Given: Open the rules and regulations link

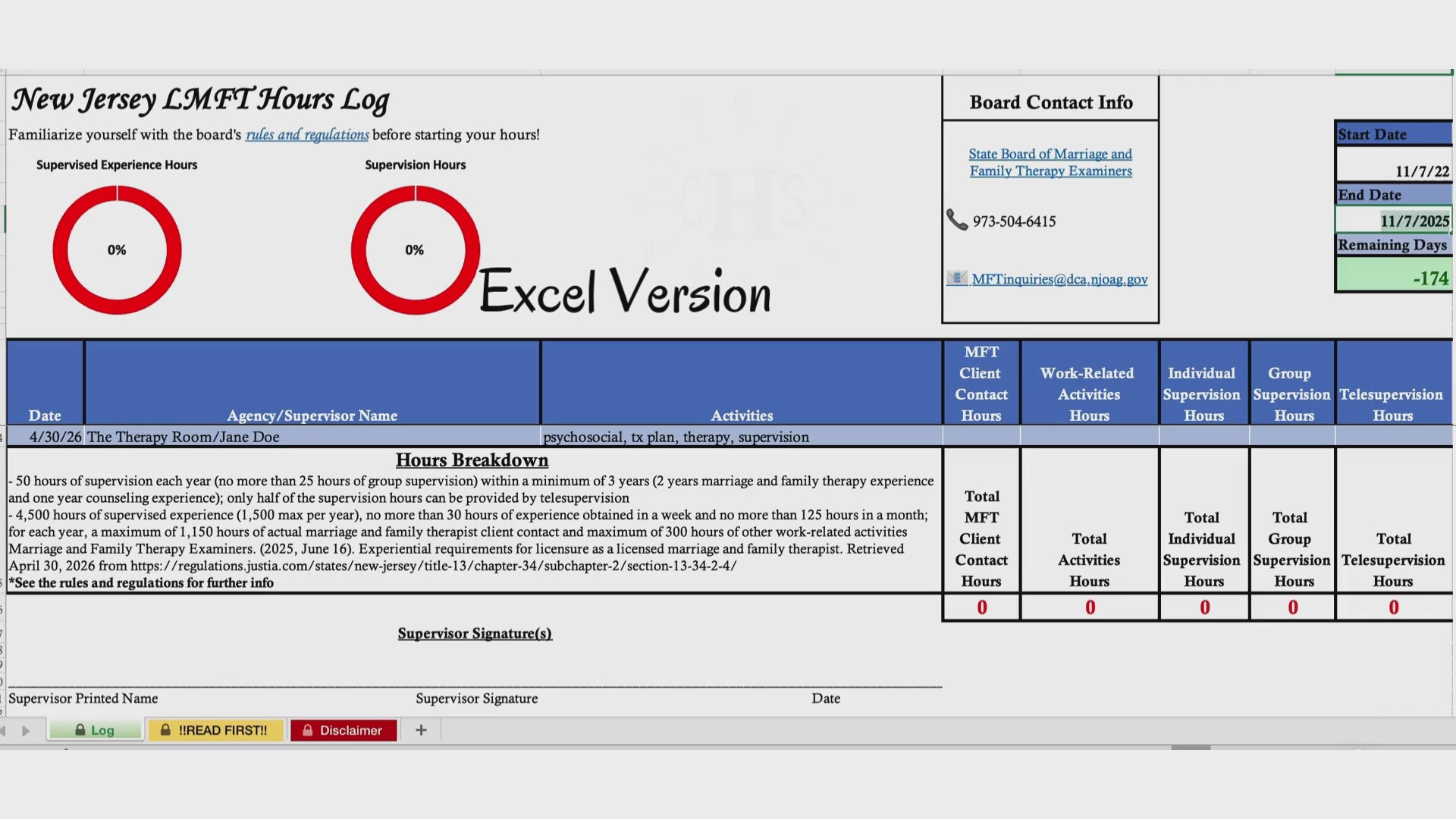Looking at the screenshot, I should [x=307, y=134].
